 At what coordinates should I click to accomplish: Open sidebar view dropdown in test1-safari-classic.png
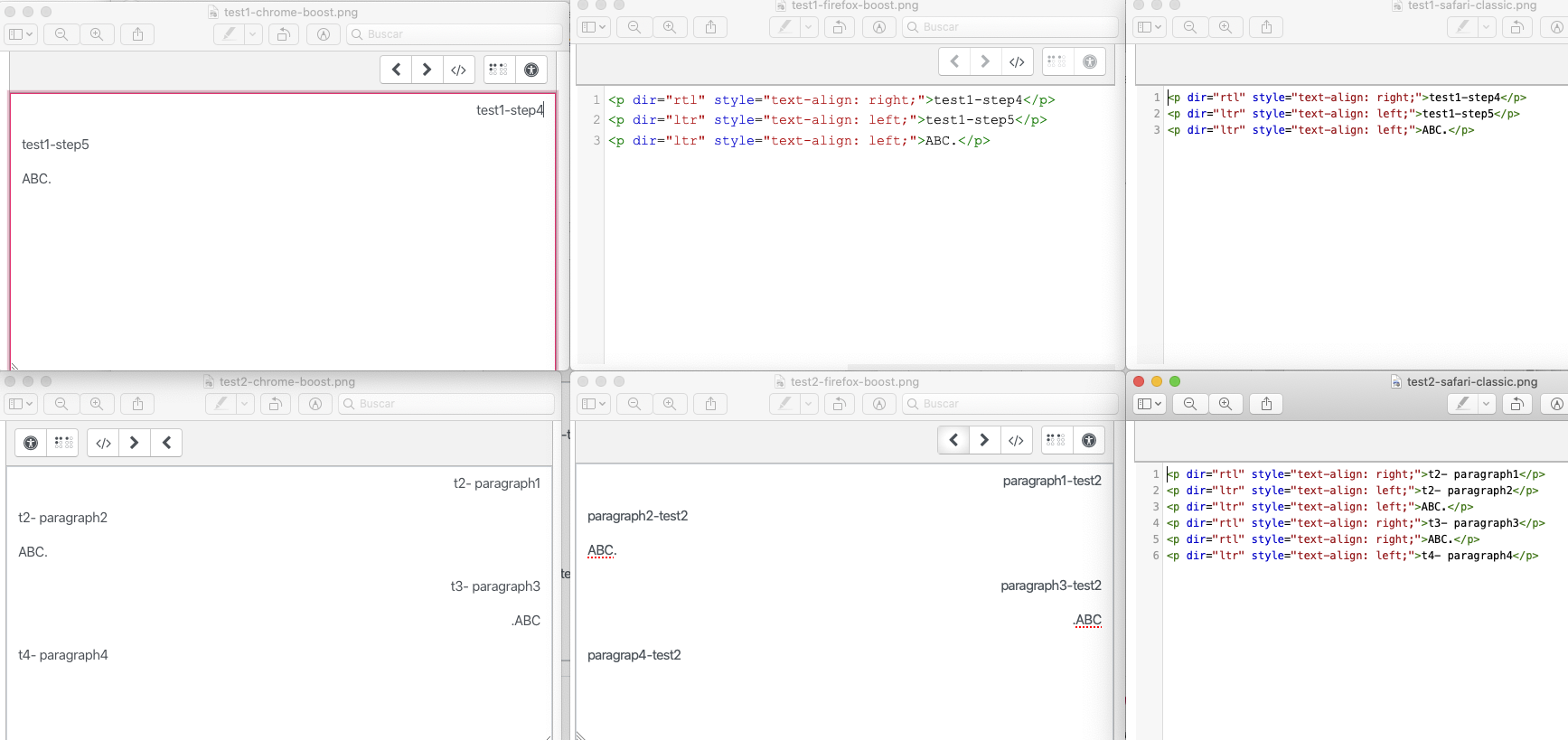click(x=1150, y=27)
